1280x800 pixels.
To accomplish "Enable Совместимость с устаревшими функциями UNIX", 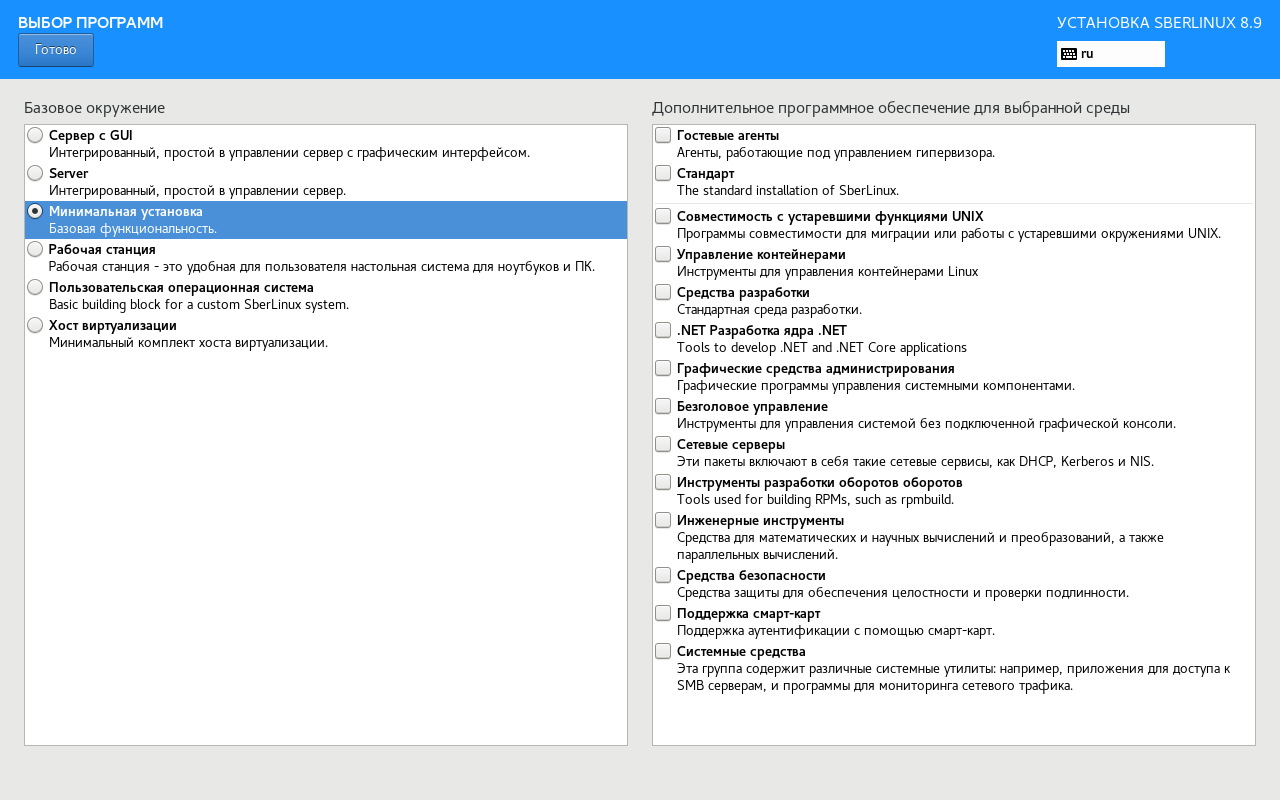I will pos(663,216).
